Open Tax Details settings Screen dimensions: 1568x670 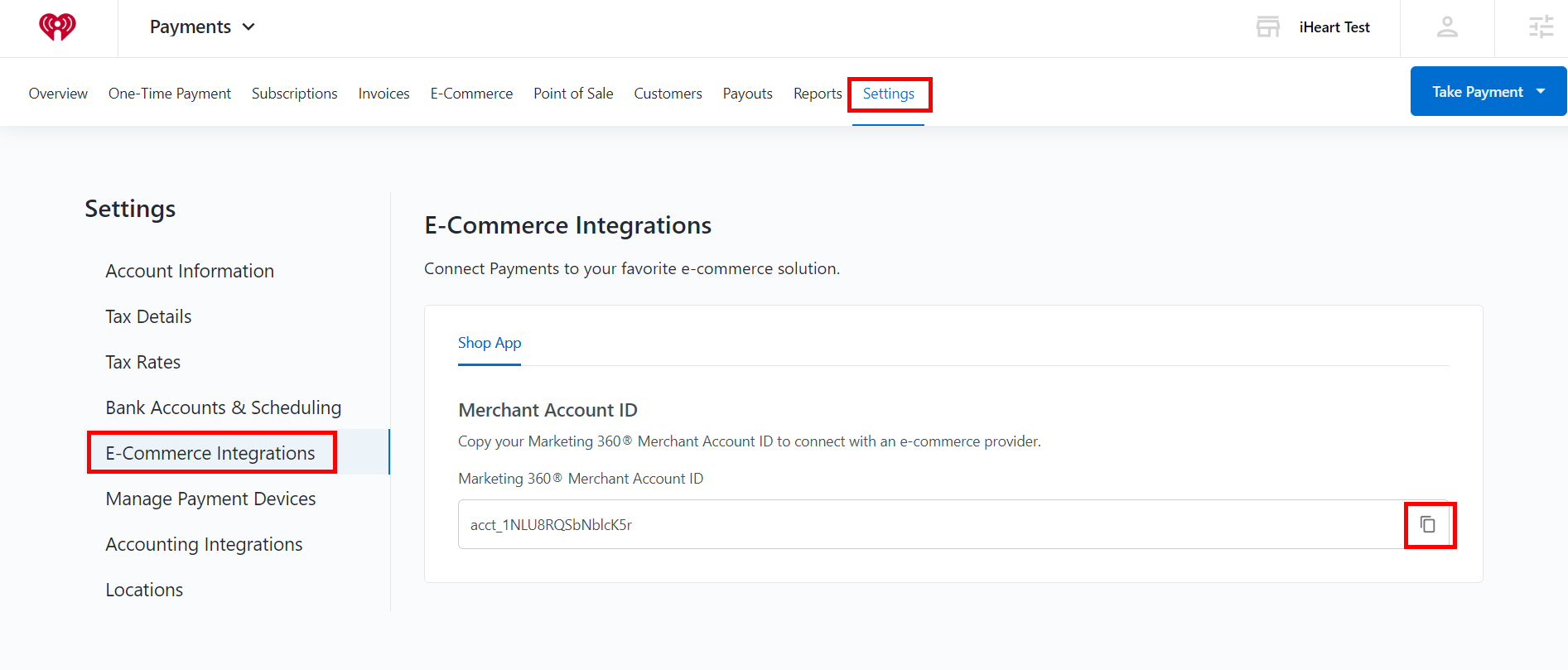click(148, 316)
